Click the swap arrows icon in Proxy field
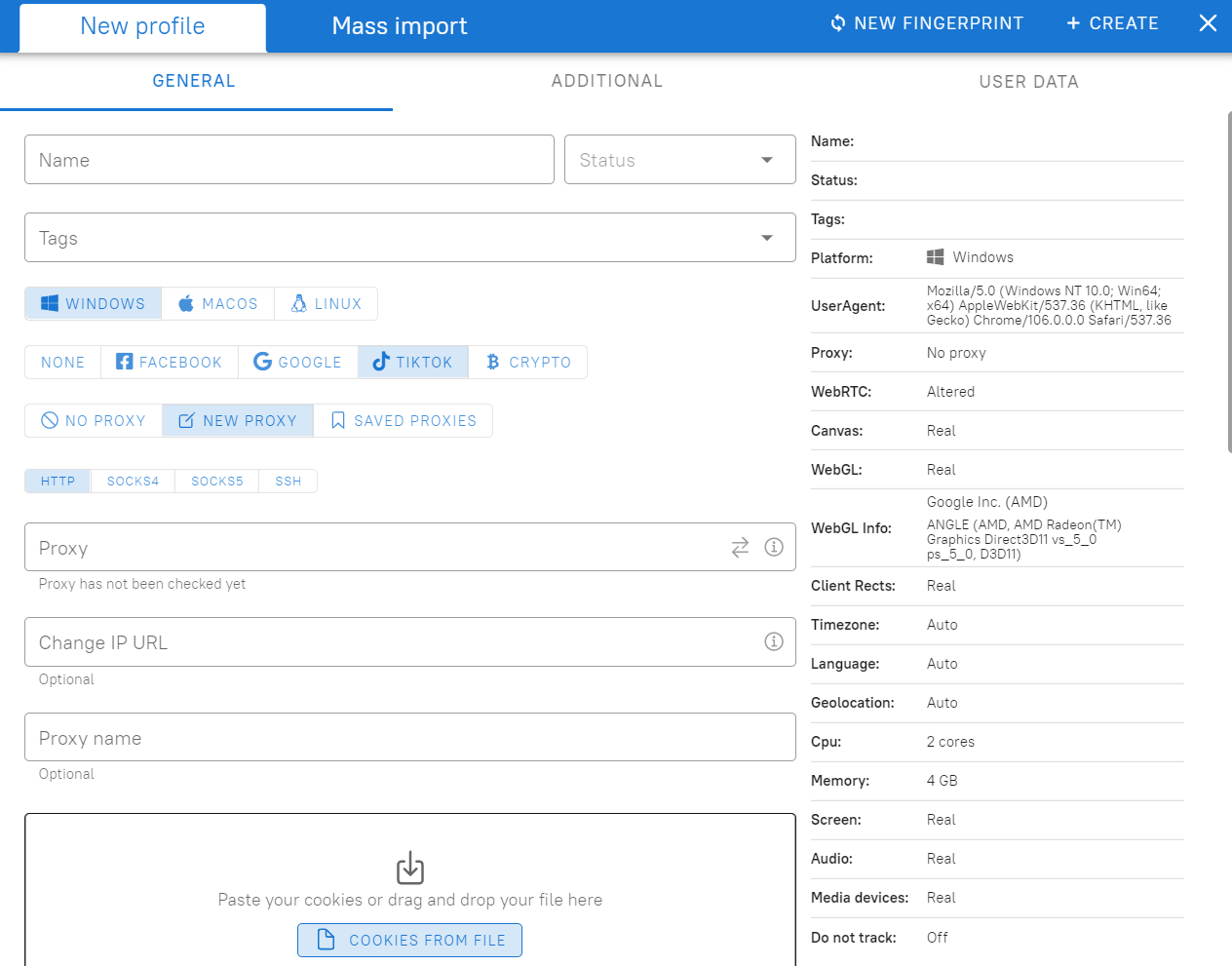The width and height of the screenshot is (1232, 966). pos(741,547)
